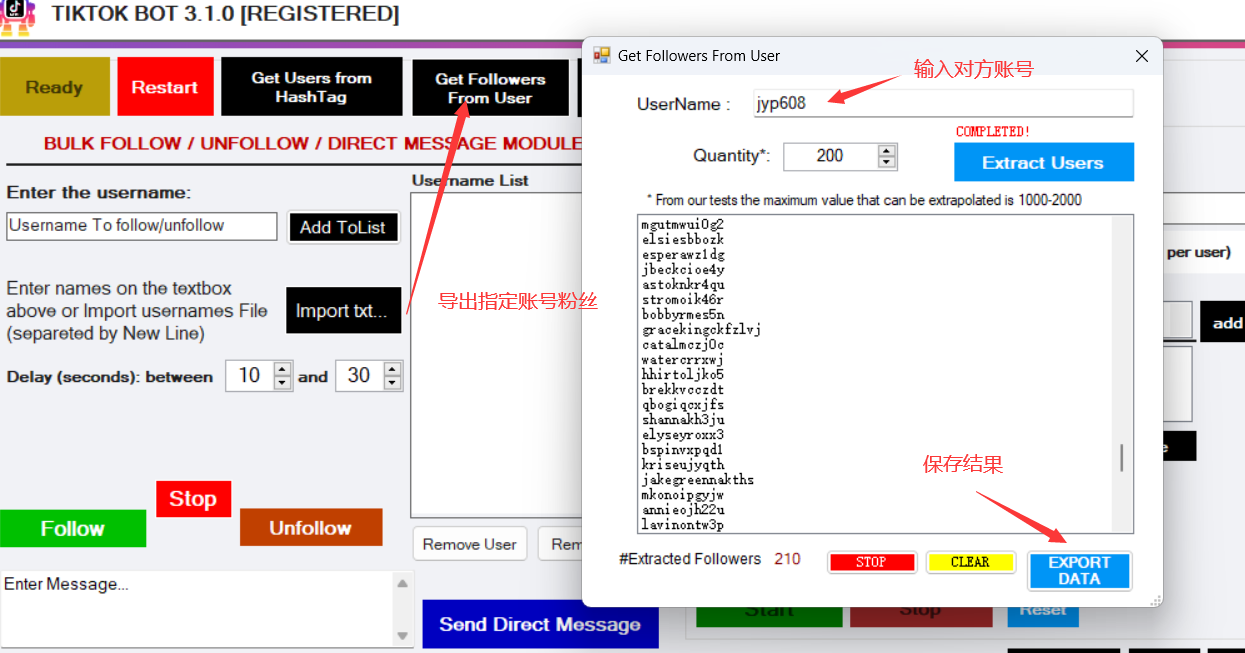Click the follower list vertical scrollbar
The image size is (1245, 653).
(x=1121, y=458)
